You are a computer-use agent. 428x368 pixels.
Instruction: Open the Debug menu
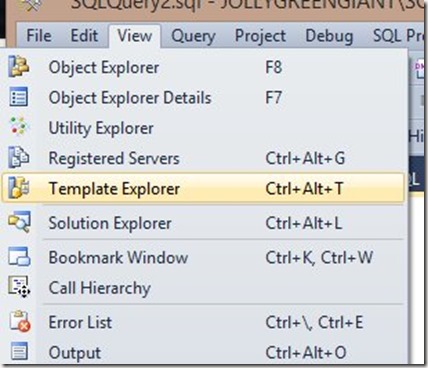(329, 36)
